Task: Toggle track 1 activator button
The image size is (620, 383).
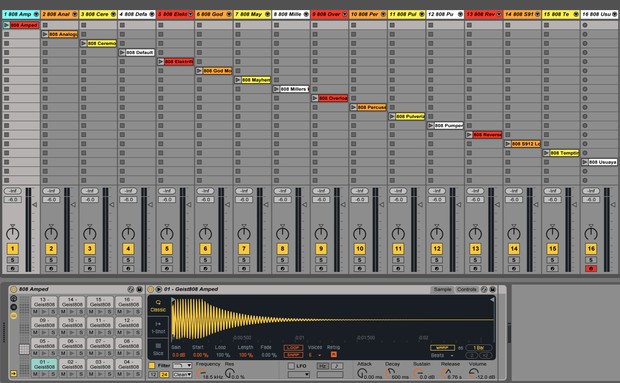Action: click(13, 249)
